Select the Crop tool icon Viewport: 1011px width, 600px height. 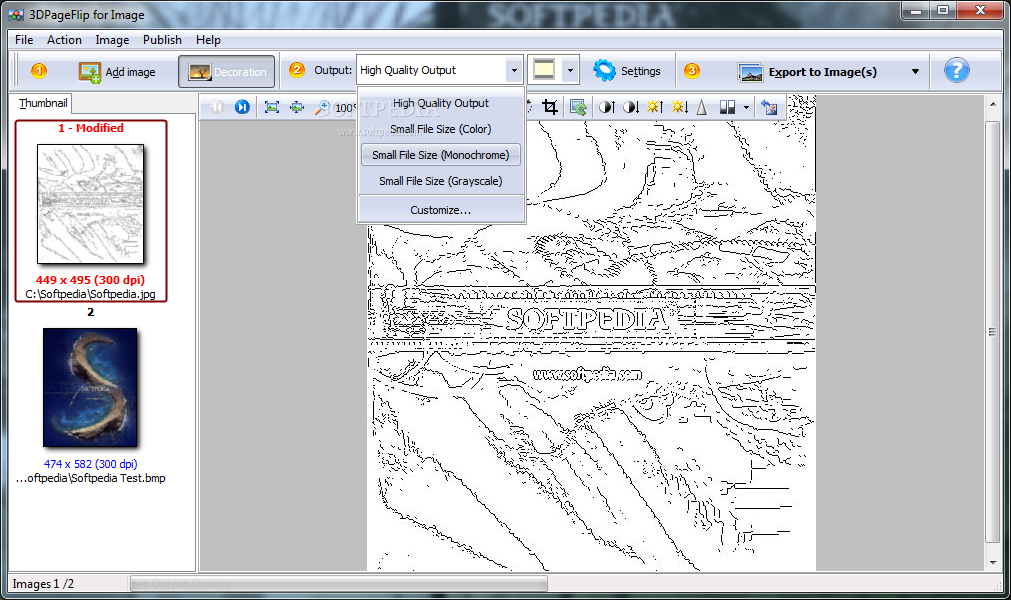click(550, 107)
